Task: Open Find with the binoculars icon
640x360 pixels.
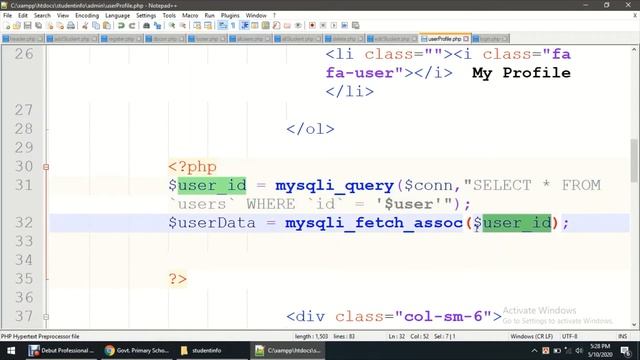Action: (146, 26)
